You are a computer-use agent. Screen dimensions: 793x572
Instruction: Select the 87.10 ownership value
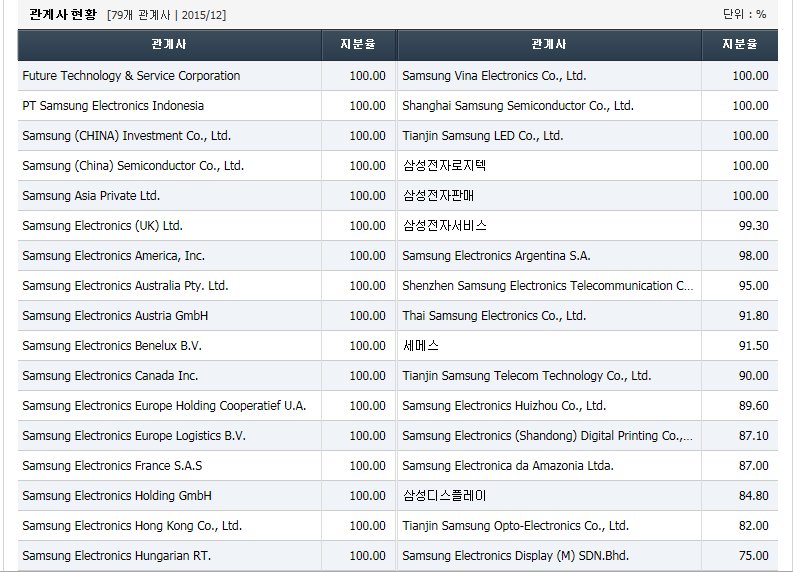[x=754, y=436]
